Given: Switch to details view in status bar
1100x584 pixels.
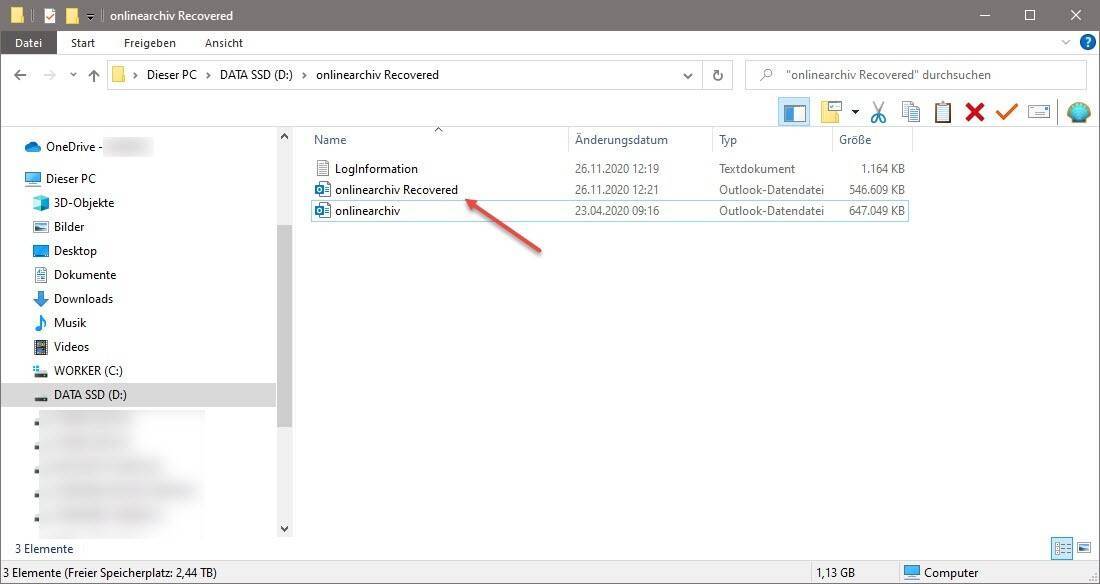Looking at the screenshot, I should point(1061,548).
